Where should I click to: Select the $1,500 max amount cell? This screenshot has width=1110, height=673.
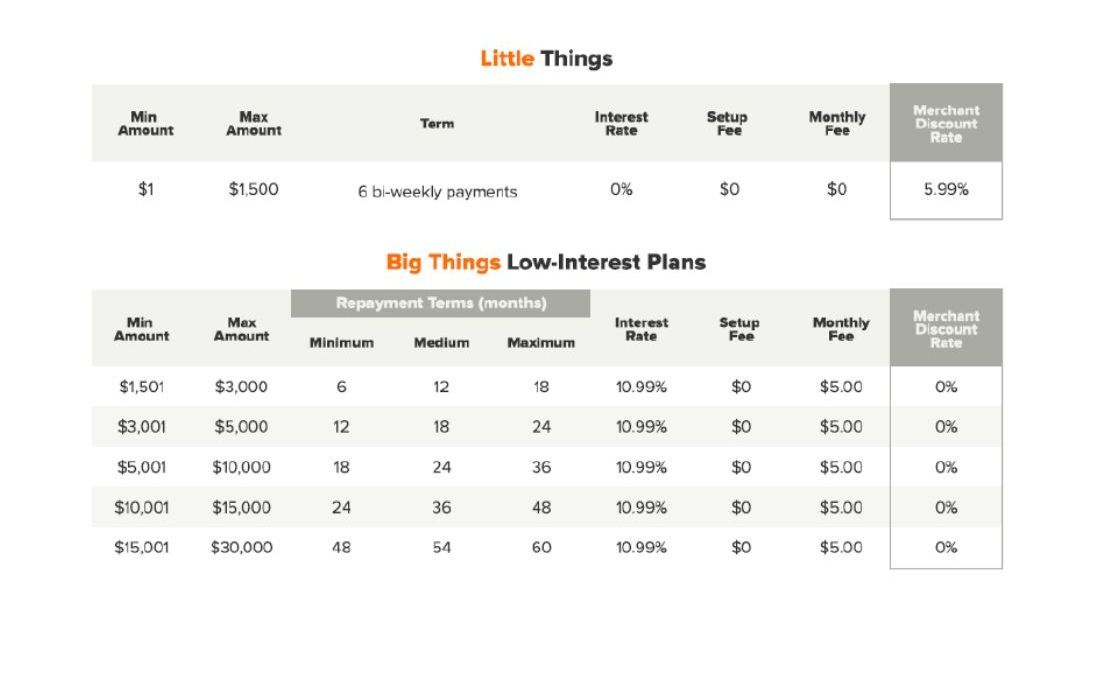pos(253,190)
